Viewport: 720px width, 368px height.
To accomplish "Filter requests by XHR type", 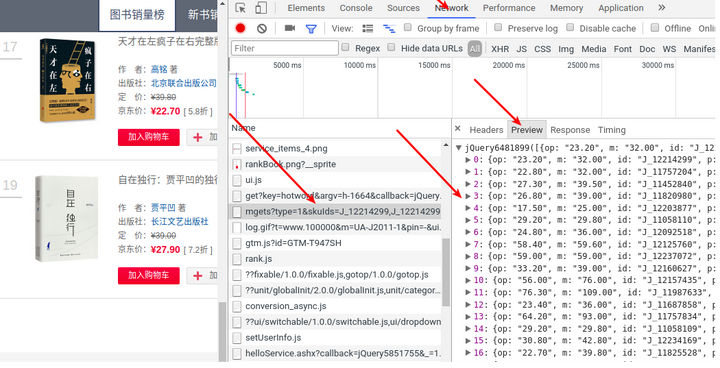I will point(500,49).
